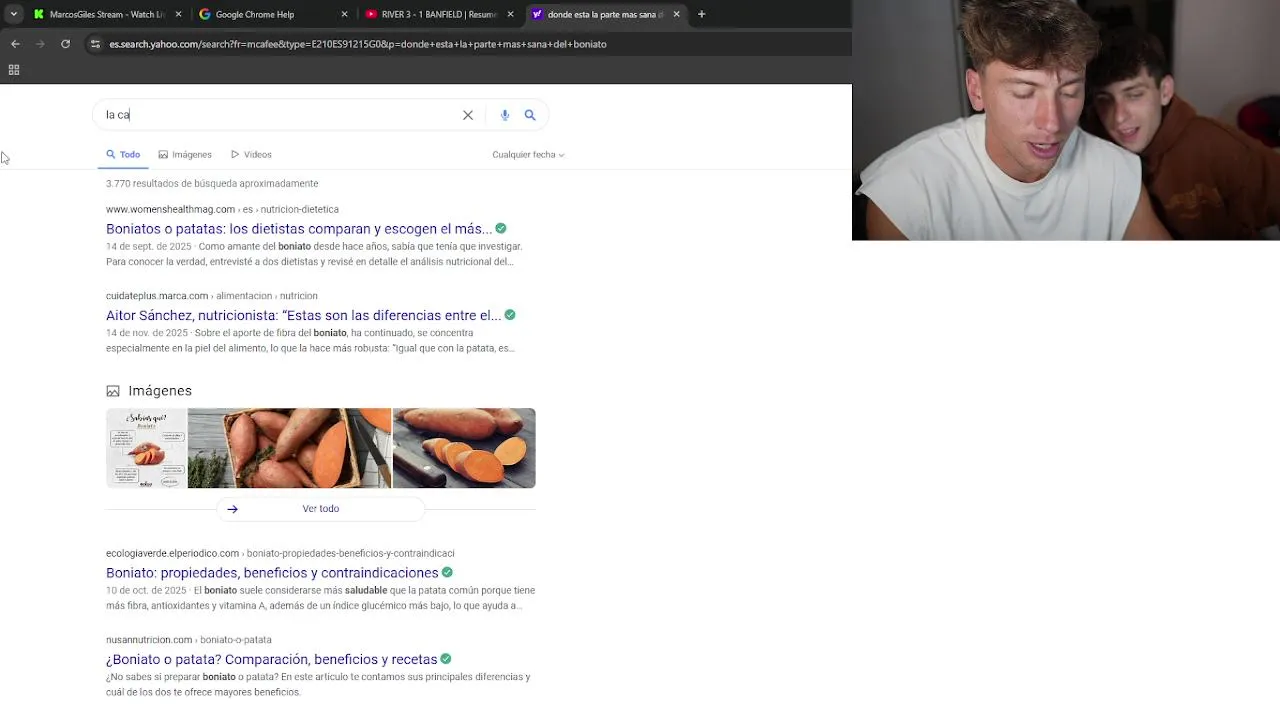The height and width of the screenshot is (720, 1280).
Task: Focus the search field containing 'la ca'
Action: (280, 115)
